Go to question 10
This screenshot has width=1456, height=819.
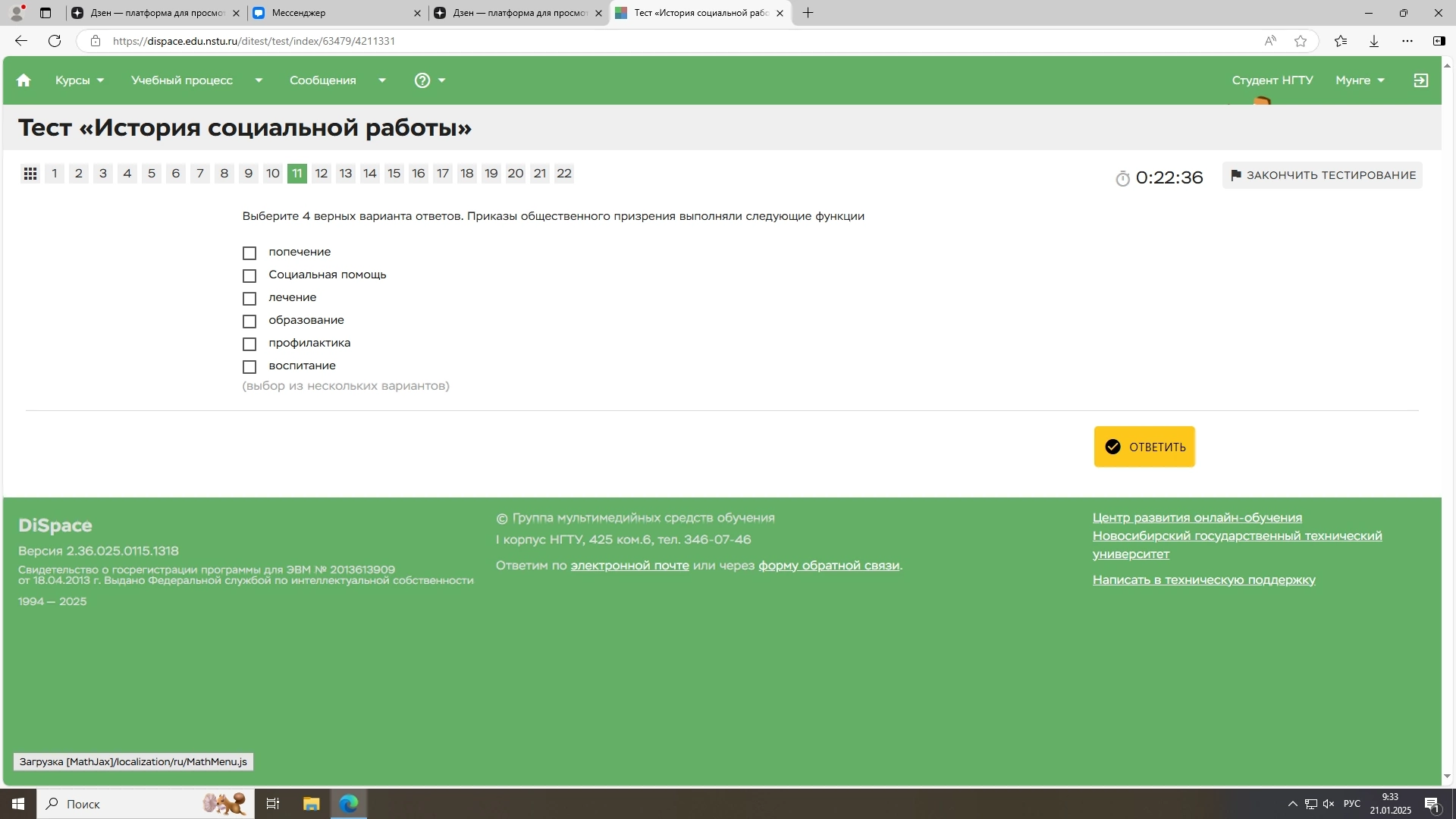pos(273,174)
